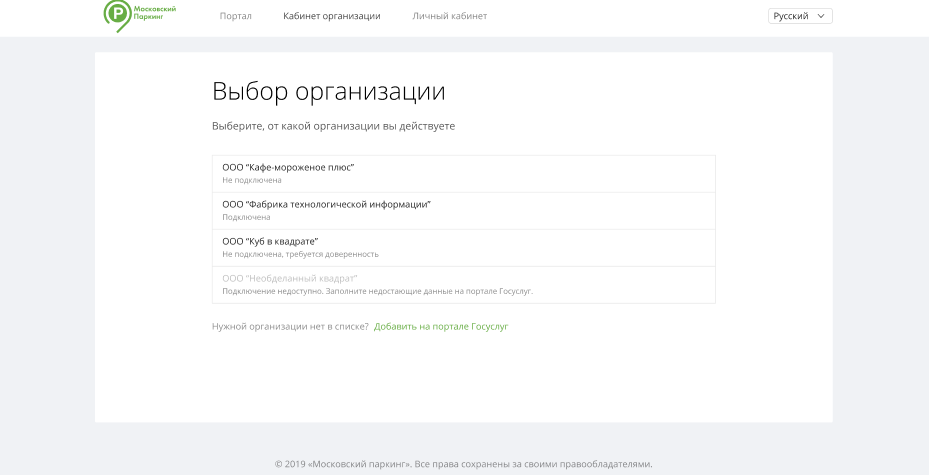Go to "Личный кабинет" section

(449, 16)
